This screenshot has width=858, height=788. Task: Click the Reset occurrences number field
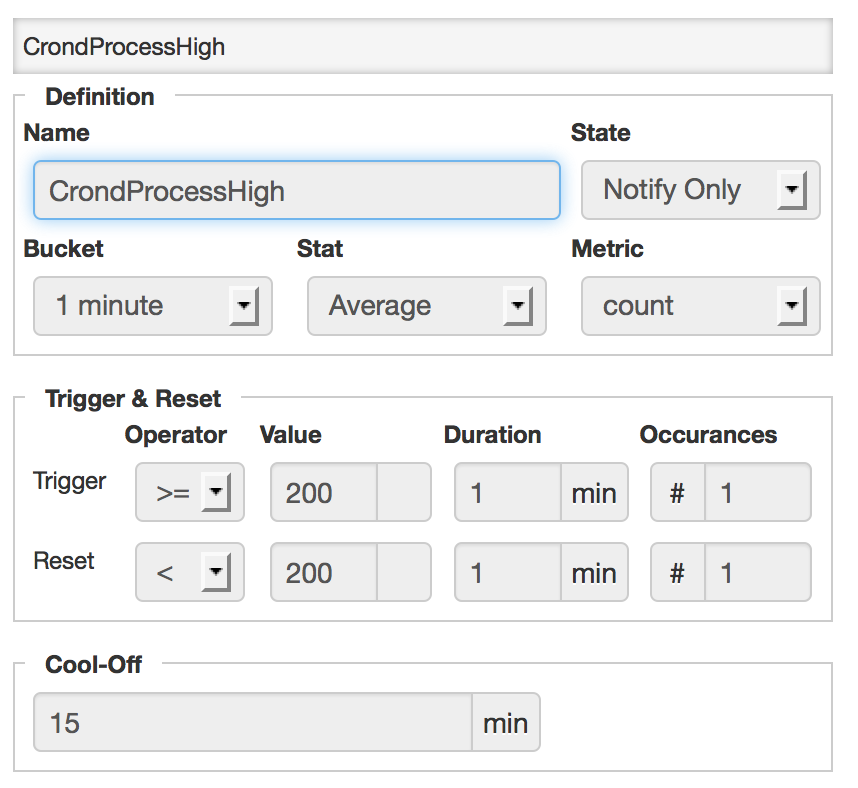pyautogui.click(x=757, y=572)
